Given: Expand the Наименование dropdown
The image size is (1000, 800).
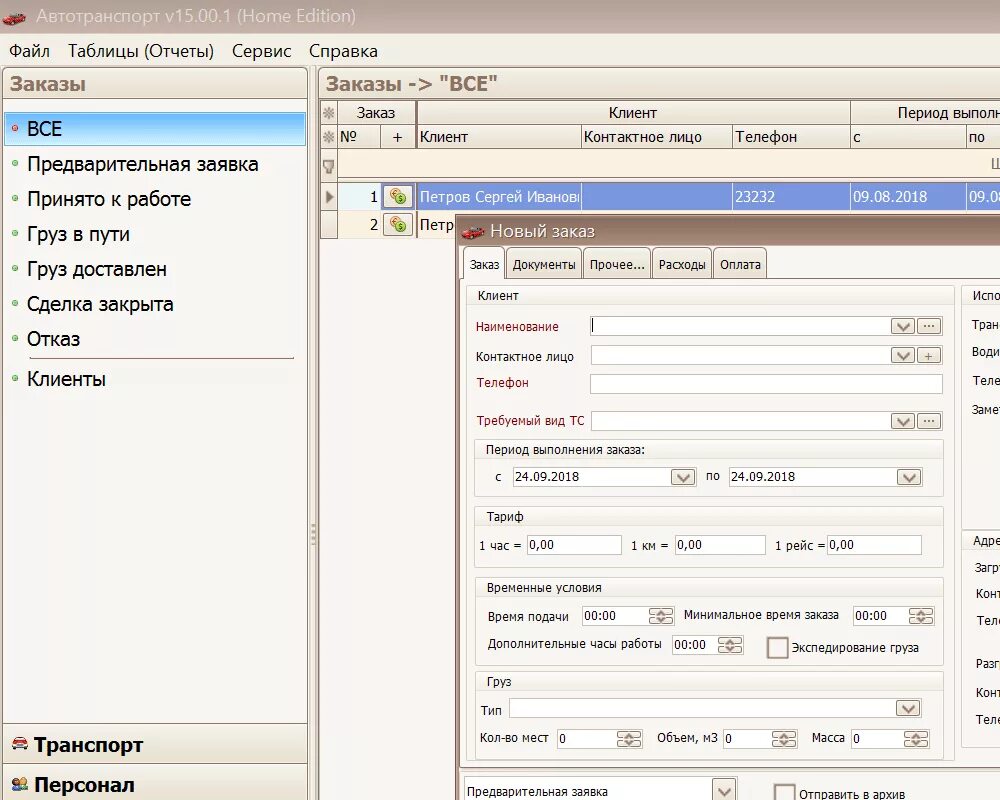Looking at the screenshot, I should tap(902, 326).
